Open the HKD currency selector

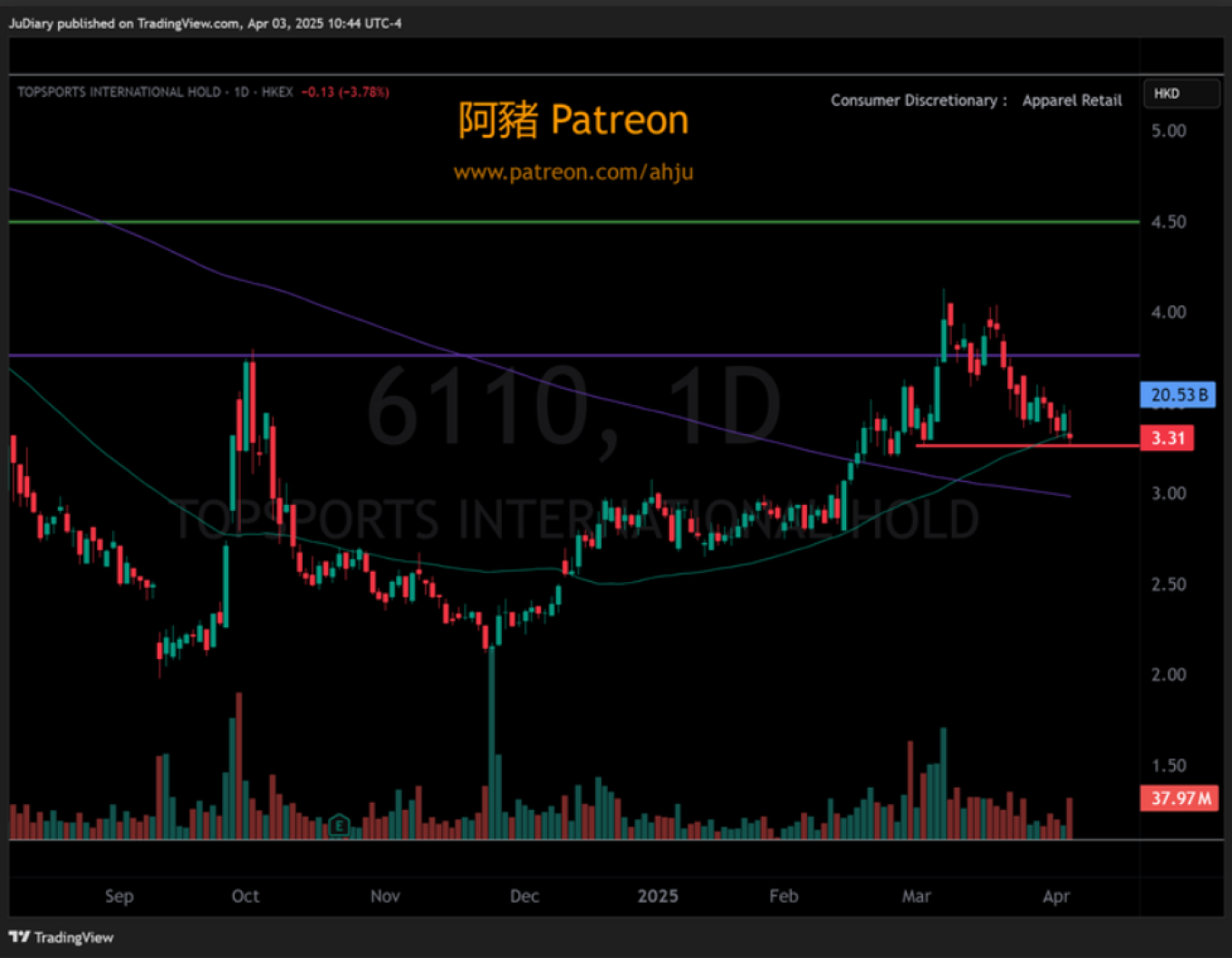(x=1180, y=93)
